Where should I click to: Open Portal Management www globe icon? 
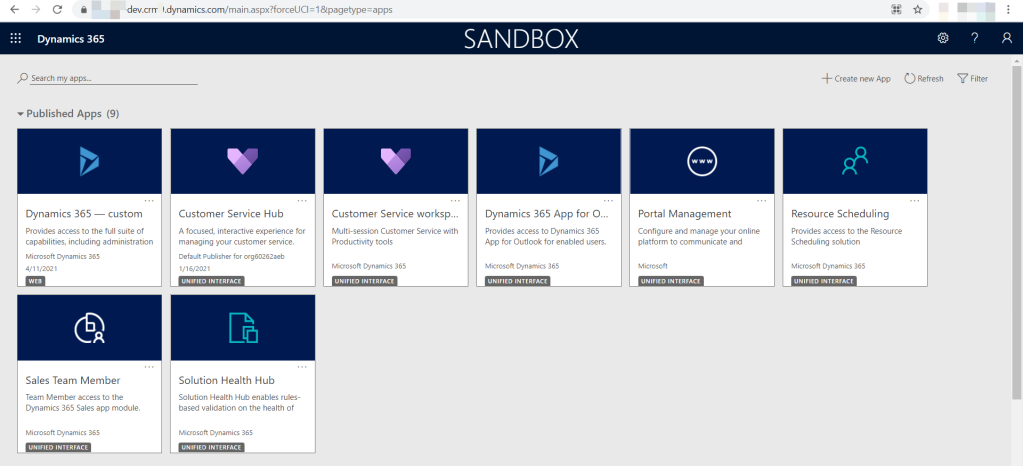[702, 161]
